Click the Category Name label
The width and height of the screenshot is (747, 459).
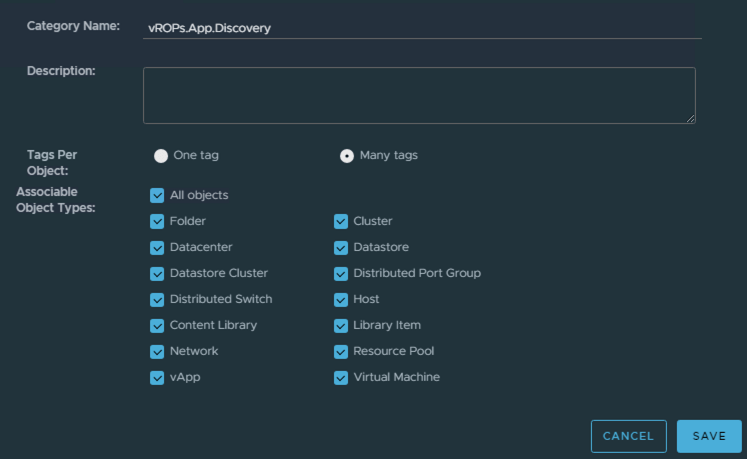pyautogui.click(x=73, y=26)
